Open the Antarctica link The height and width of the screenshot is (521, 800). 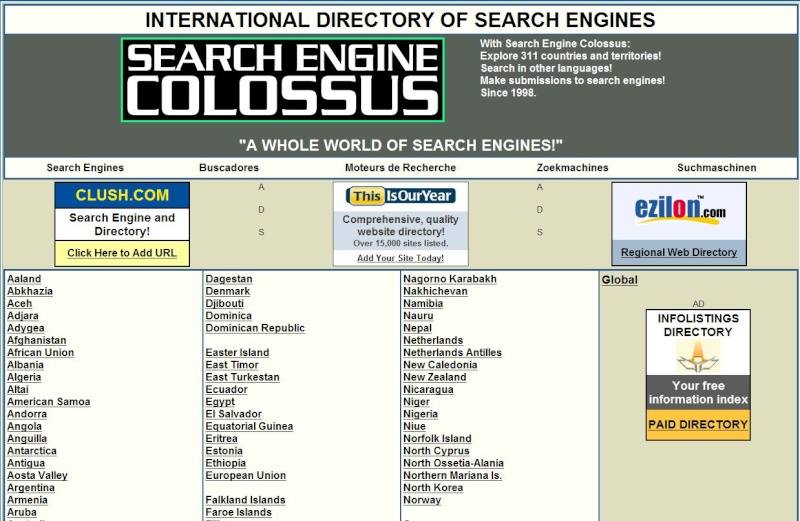pyautogui.click(x=32, y=451)
